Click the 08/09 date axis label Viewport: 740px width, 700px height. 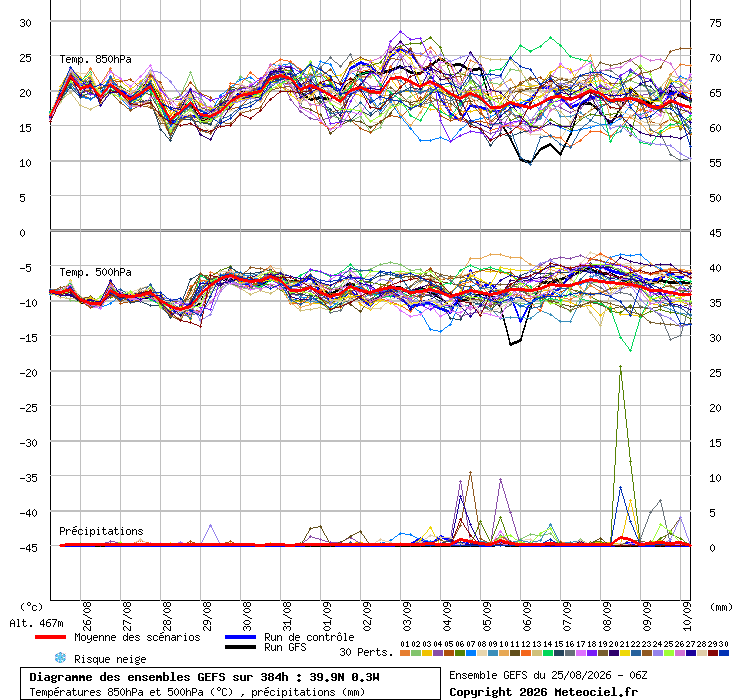(x=607, y=616)
